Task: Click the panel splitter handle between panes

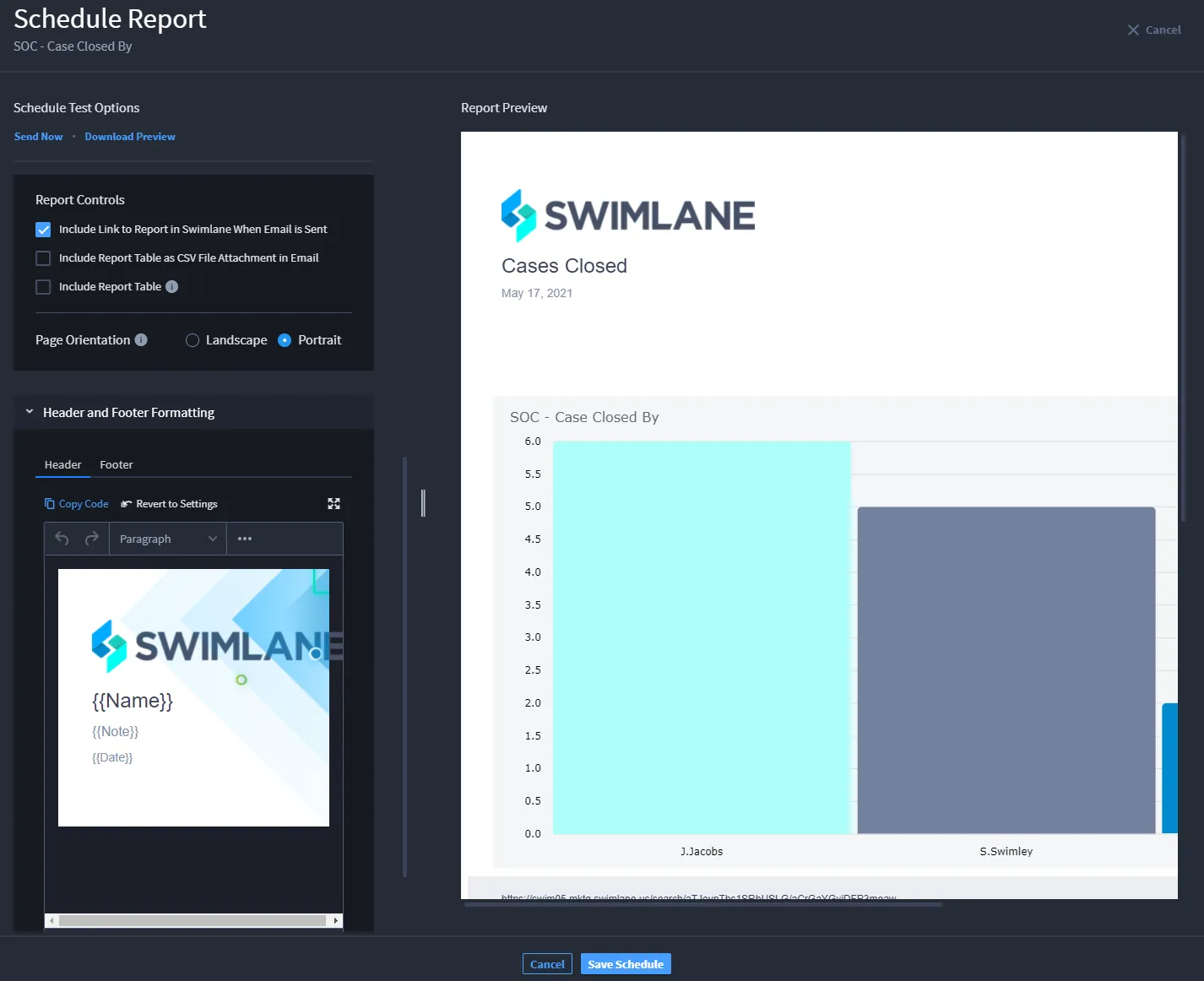Action: pos(423,503)
